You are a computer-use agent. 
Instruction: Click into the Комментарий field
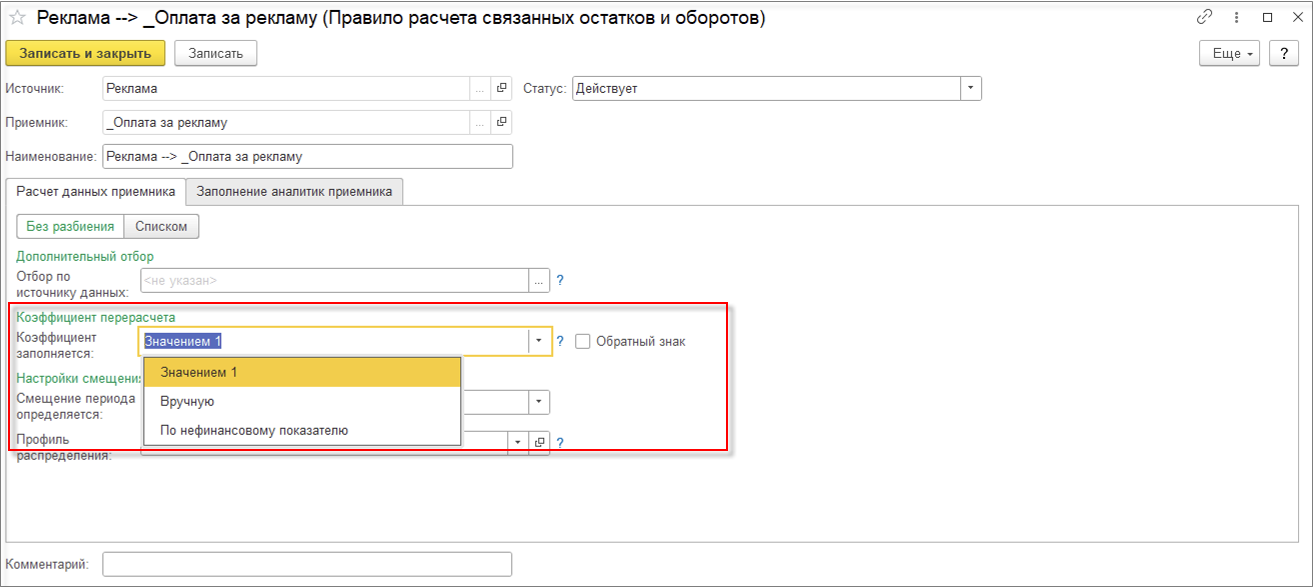pyautogui.click(x=307, y=564)
